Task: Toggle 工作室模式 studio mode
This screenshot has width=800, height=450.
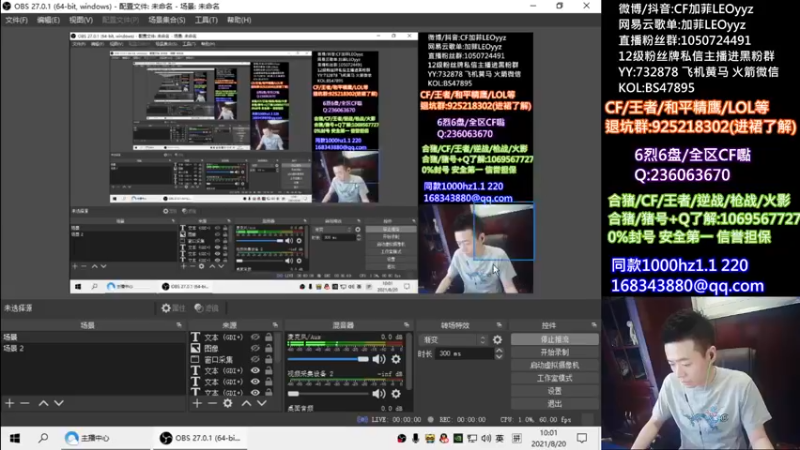Action: tap(555, 378)
